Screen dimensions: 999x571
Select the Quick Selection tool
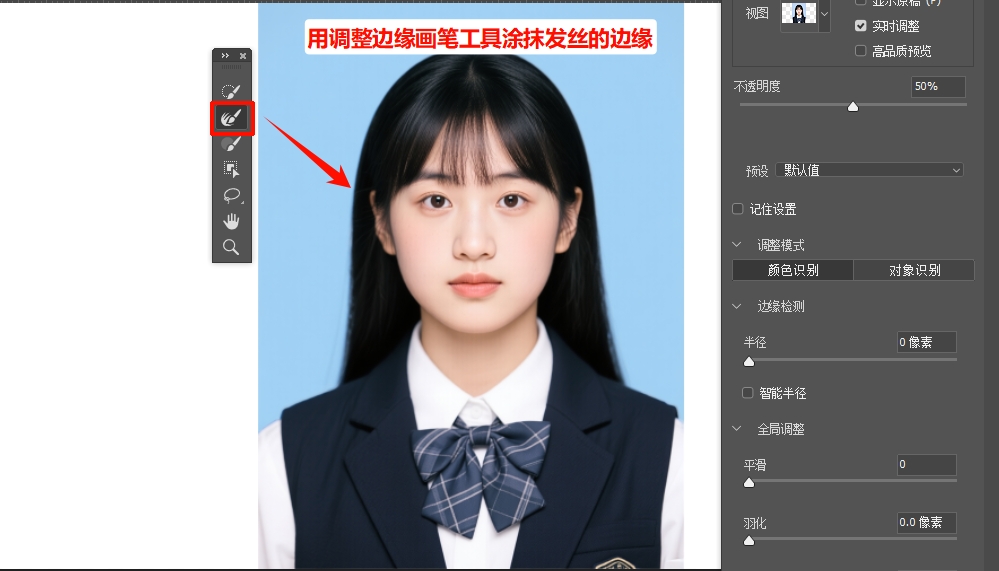pos(231,92)
